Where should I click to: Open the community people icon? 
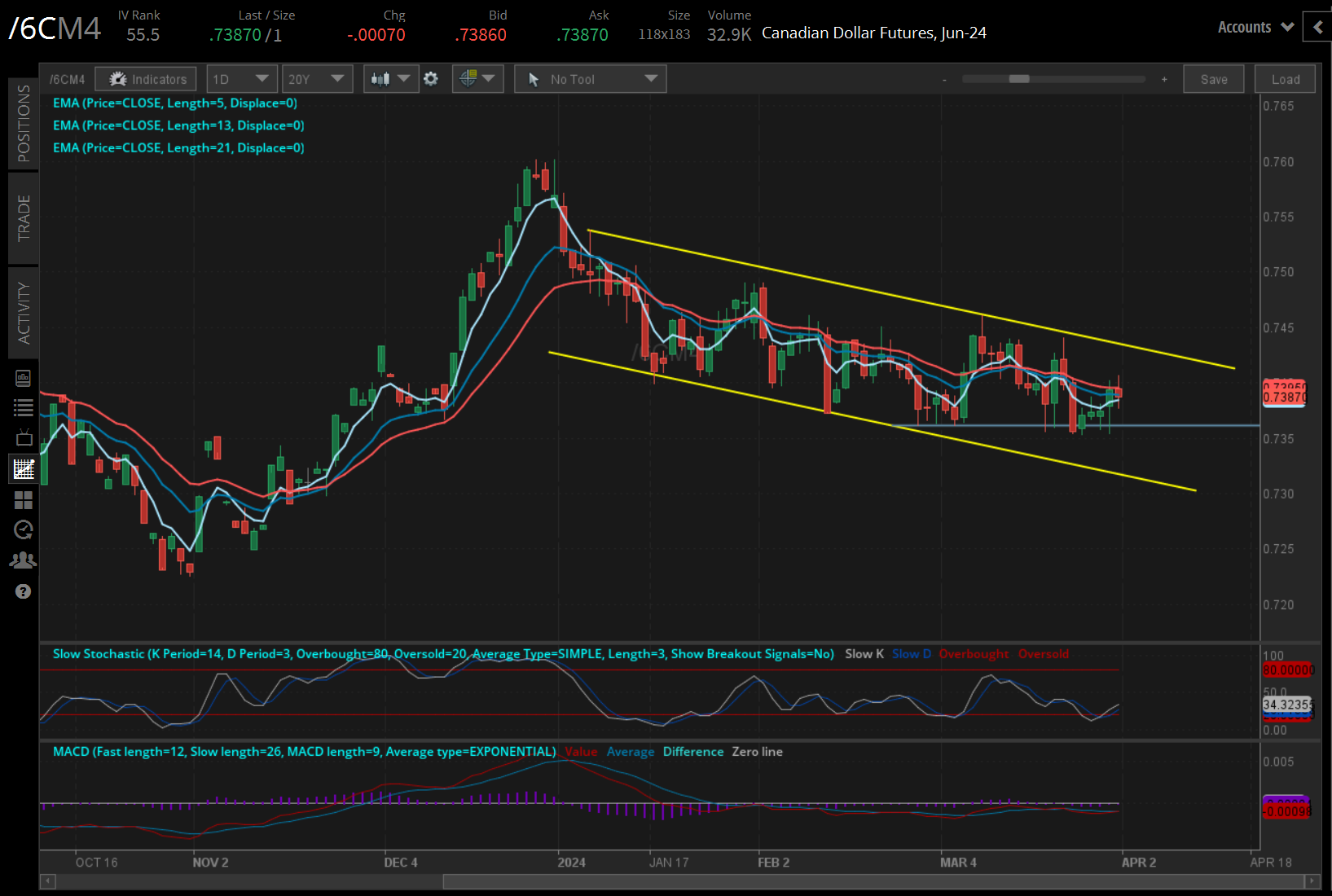pyautogui.click(x=24, y=560)
